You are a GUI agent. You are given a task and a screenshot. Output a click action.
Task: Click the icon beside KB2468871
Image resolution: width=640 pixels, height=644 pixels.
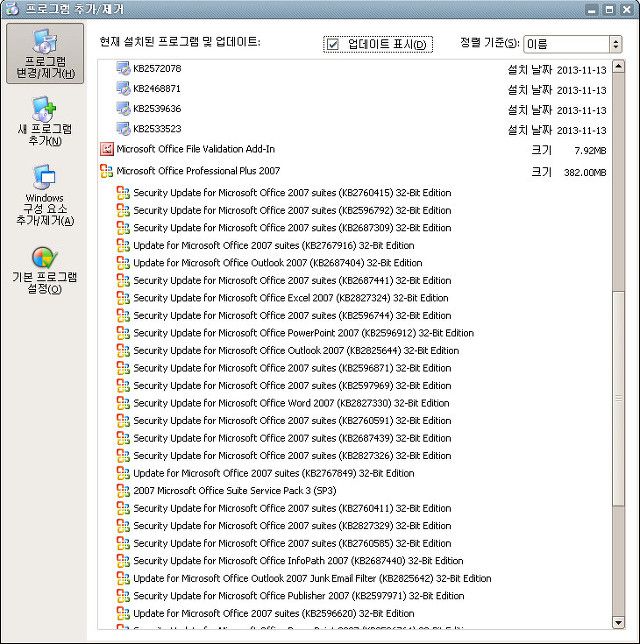[x=123, y=88]
